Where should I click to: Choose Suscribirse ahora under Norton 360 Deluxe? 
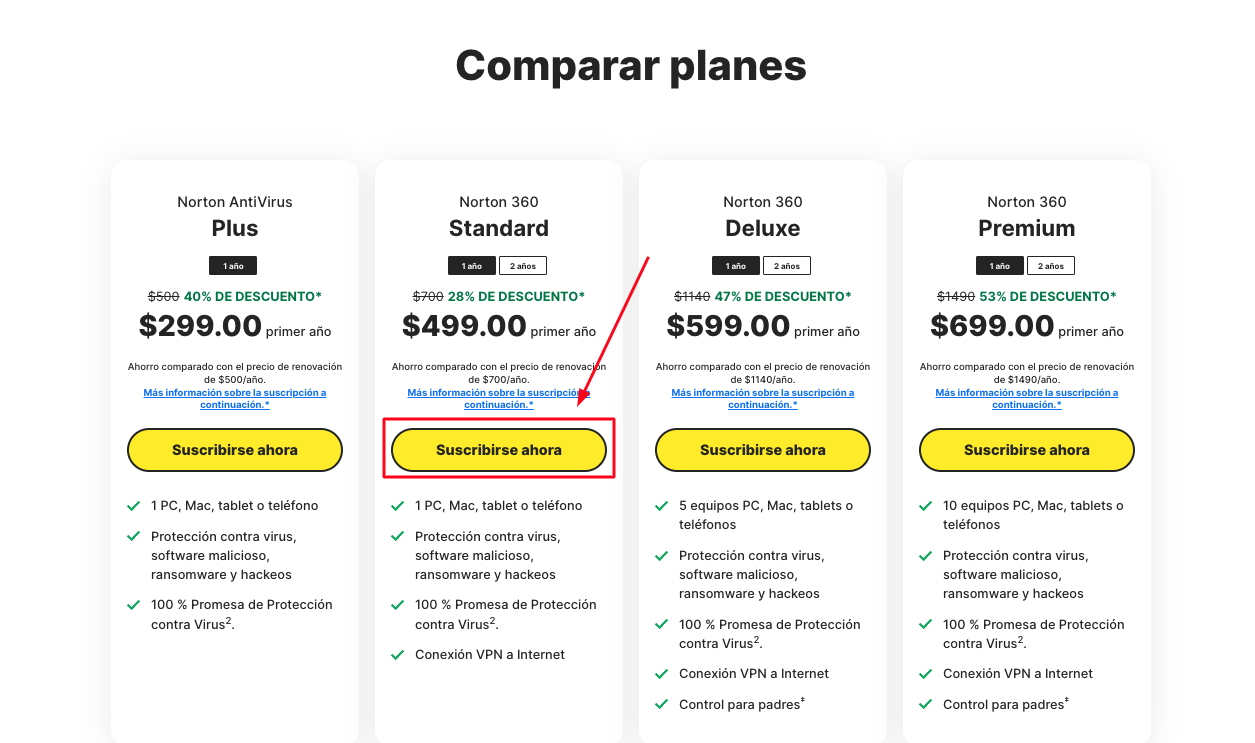763,450
